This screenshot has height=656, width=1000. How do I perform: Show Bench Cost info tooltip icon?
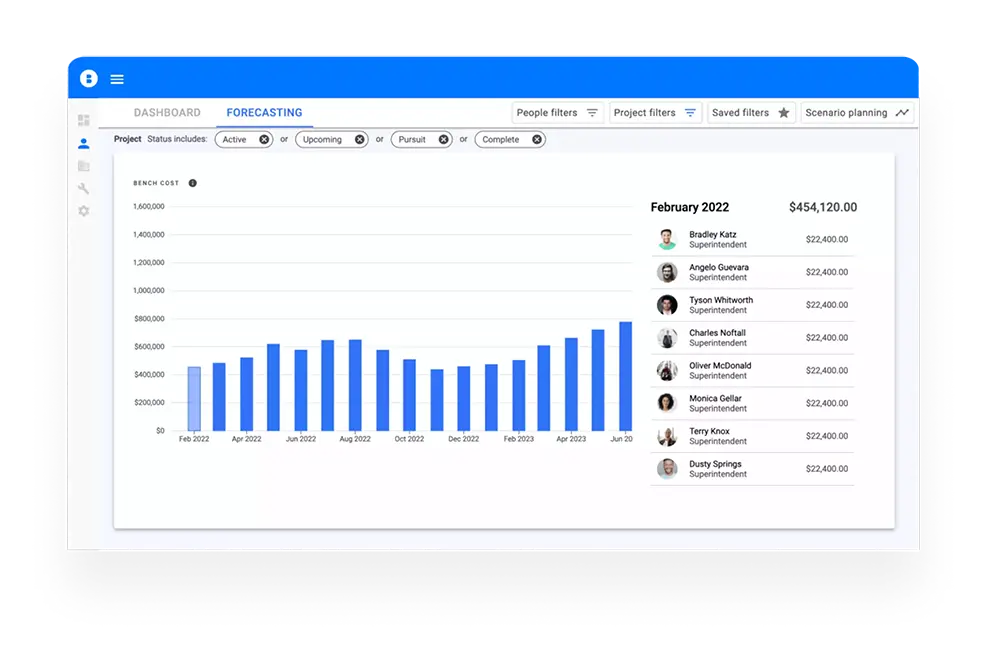(193, 183)
